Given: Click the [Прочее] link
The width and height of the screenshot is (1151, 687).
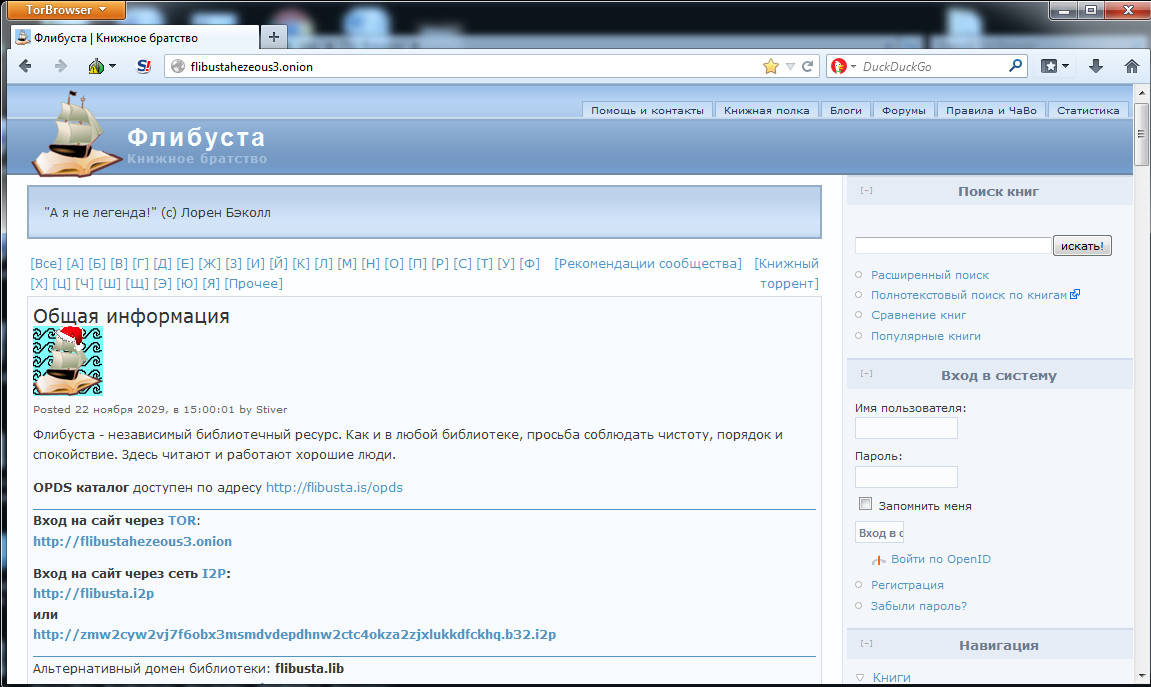Looking at the screenshot, I should point(253,283).
